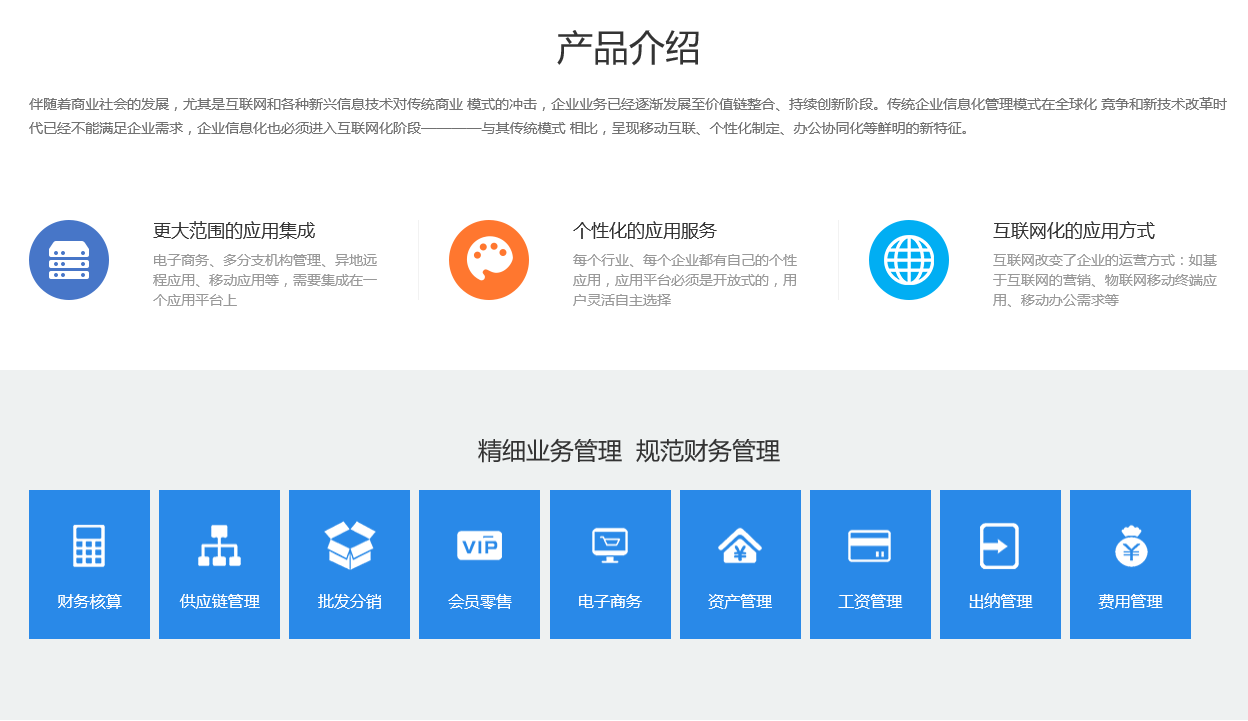Click the calculator icon for 财务核算

coord(89,546)
